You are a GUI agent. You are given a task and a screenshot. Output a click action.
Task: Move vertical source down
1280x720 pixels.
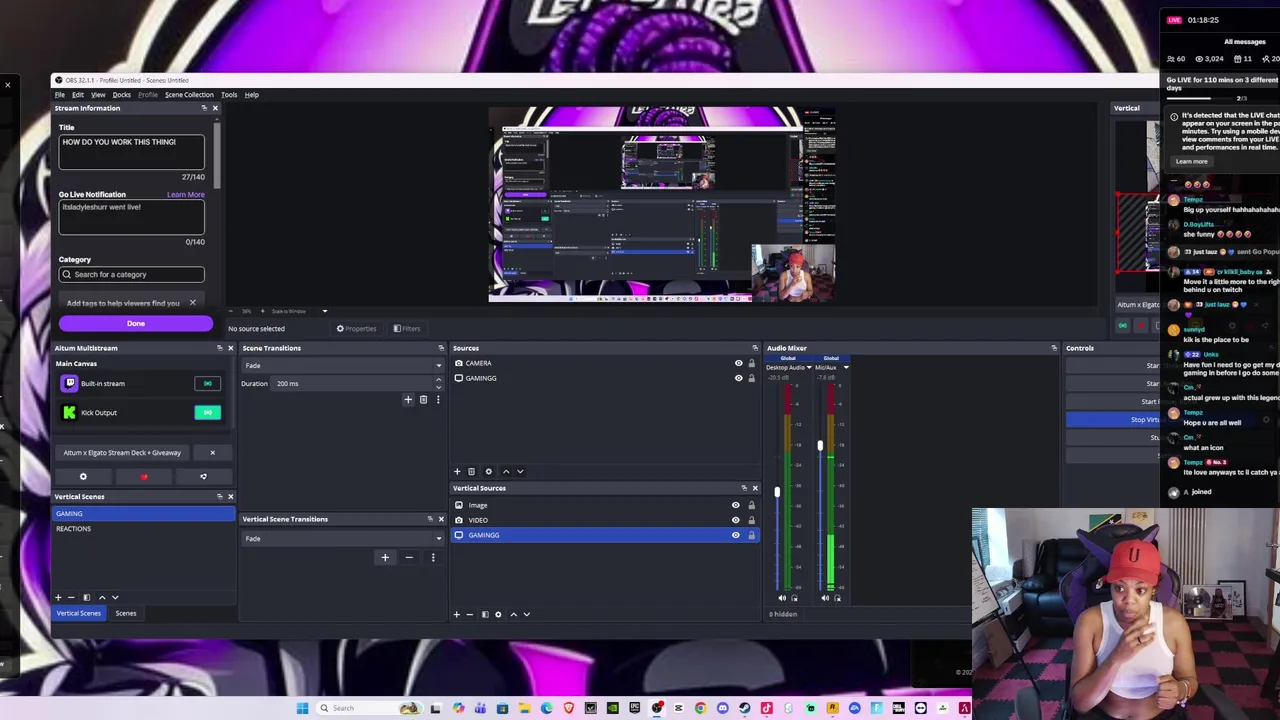tap(527, 614)
